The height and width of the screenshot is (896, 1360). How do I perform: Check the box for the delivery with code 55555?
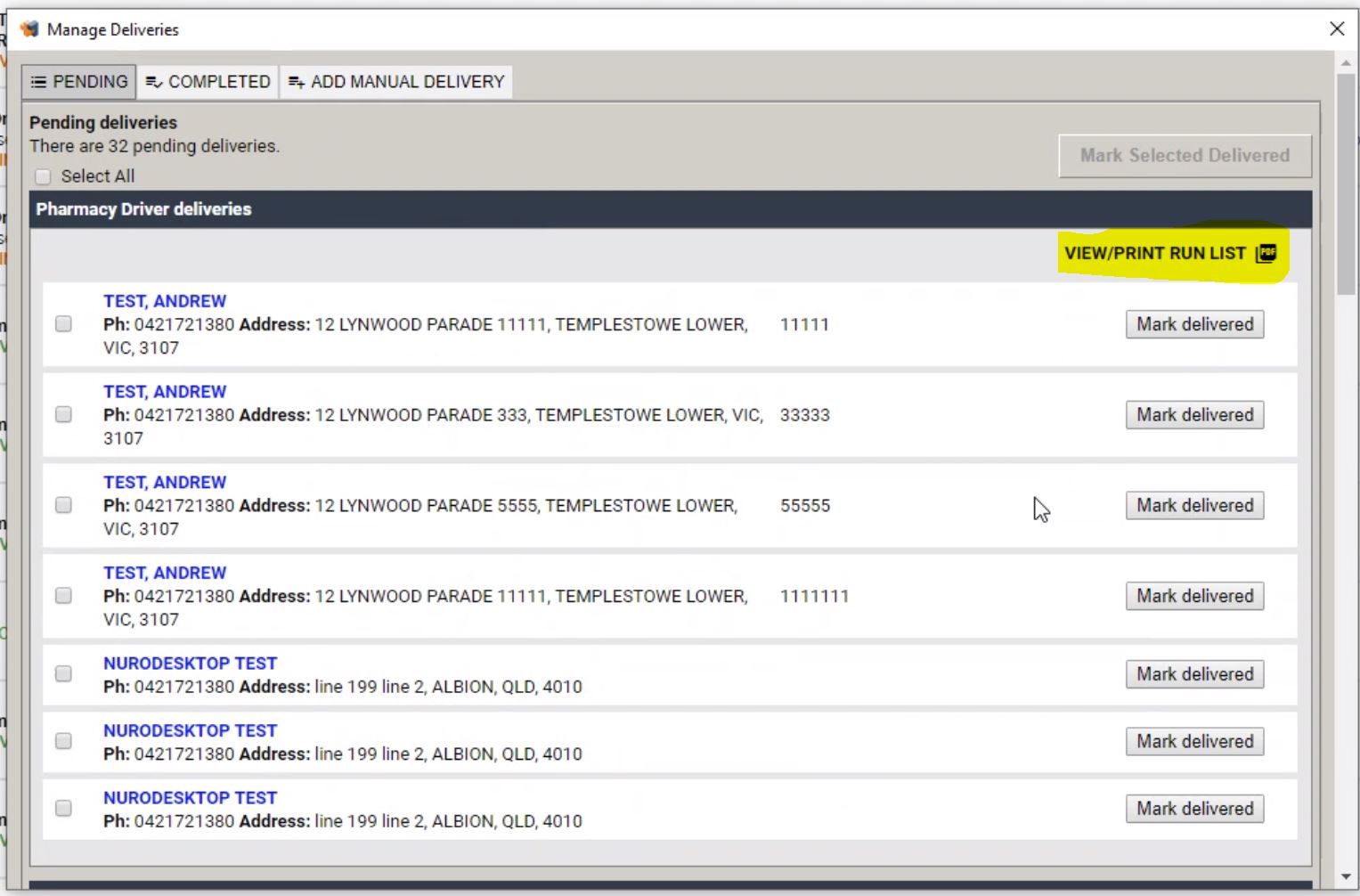(x=63, y=505)
